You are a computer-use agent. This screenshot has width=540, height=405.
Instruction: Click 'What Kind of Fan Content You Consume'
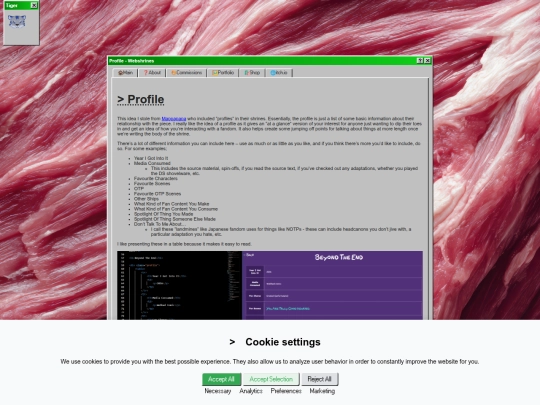(x=176, y=209)
